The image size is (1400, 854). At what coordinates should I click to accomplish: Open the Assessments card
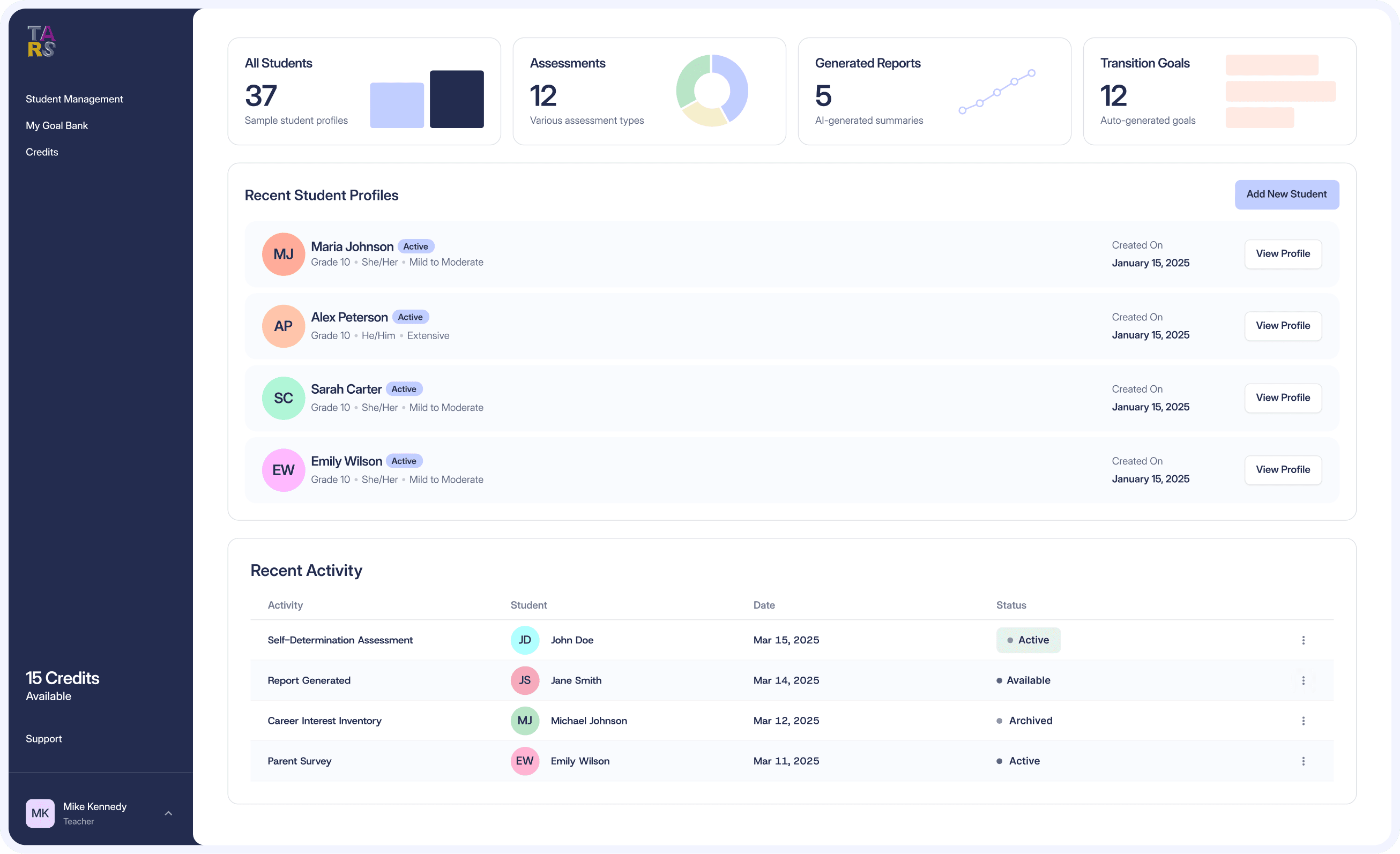click(650, 92)
